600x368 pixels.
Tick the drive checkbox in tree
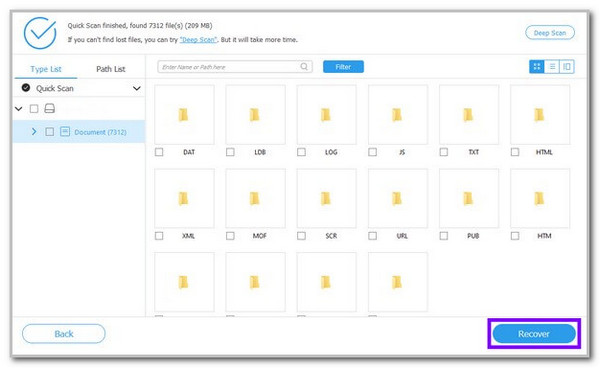tap(34, 109)
